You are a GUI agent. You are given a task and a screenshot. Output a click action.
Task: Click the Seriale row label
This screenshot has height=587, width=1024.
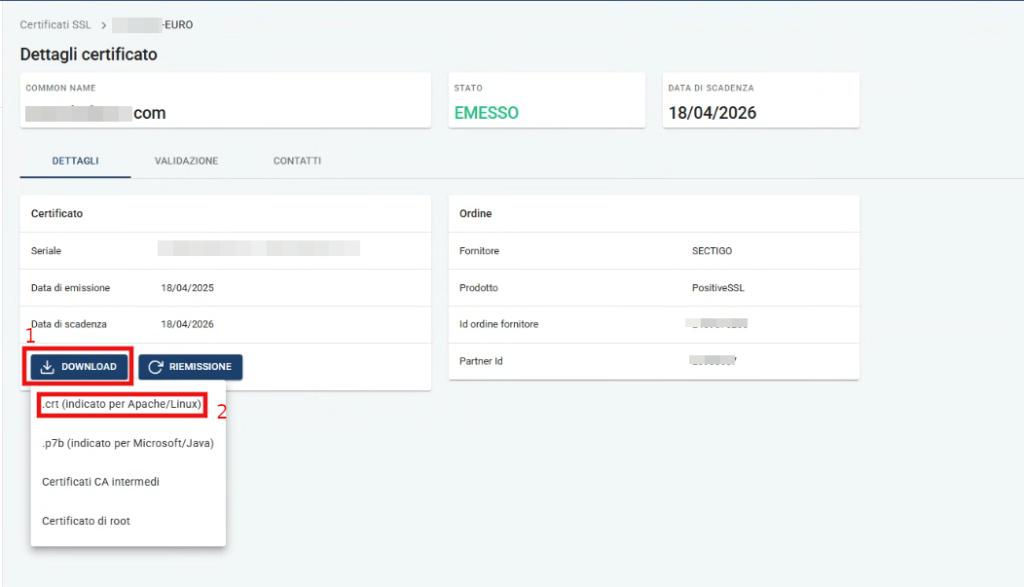tap(46, 251)
